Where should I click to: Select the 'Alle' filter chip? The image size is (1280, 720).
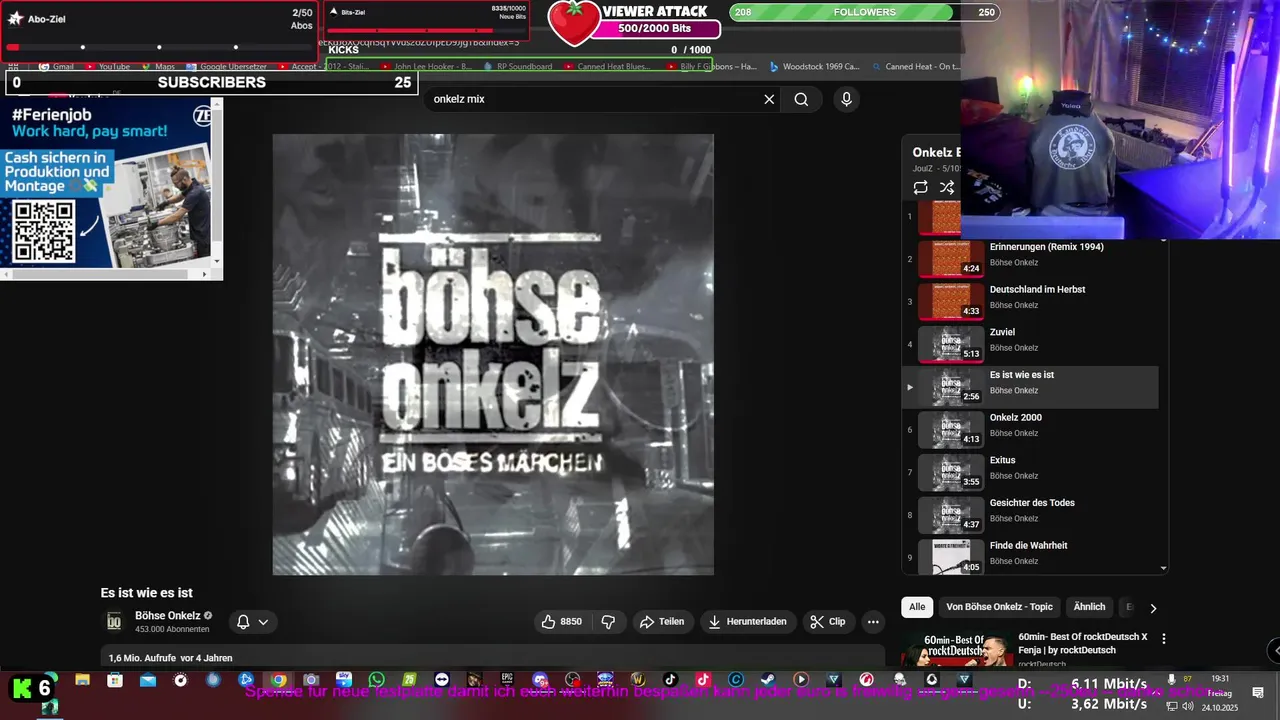(917, 607)
